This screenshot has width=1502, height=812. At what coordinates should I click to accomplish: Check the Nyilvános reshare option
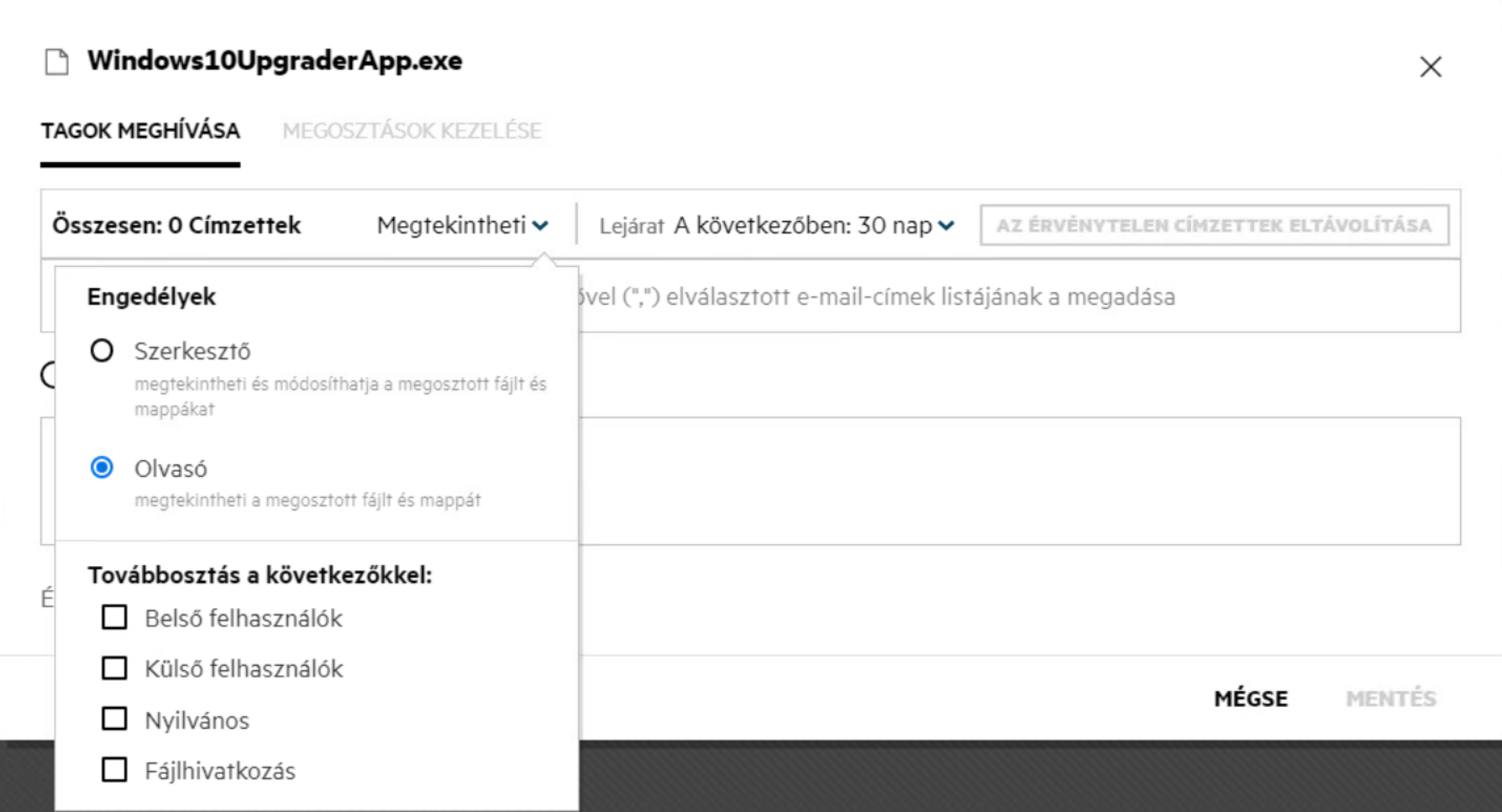point(114,720)
